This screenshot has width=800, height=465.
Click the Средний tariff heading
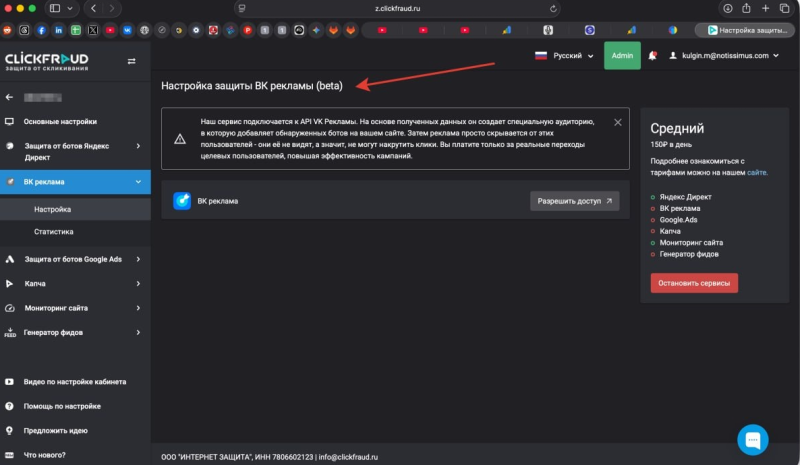pos(677,128)
